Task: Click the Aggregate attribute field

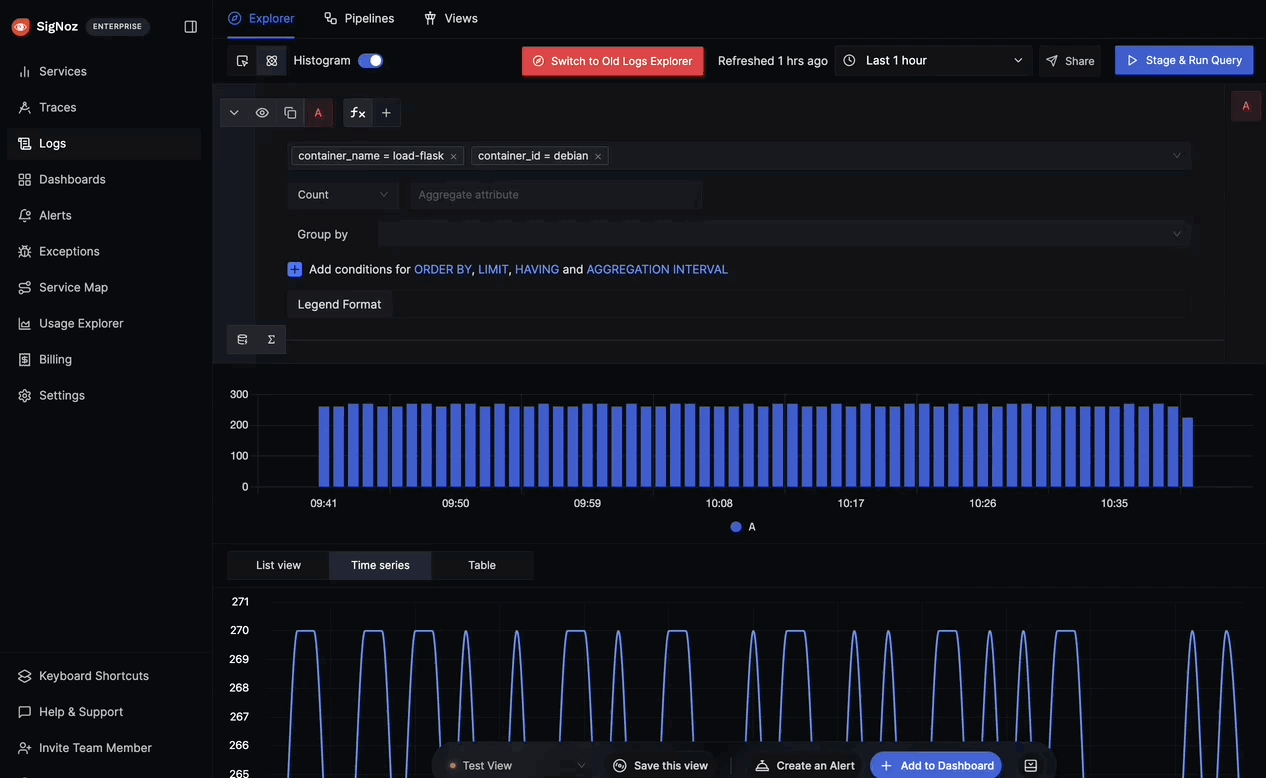Action: point(555,195)
